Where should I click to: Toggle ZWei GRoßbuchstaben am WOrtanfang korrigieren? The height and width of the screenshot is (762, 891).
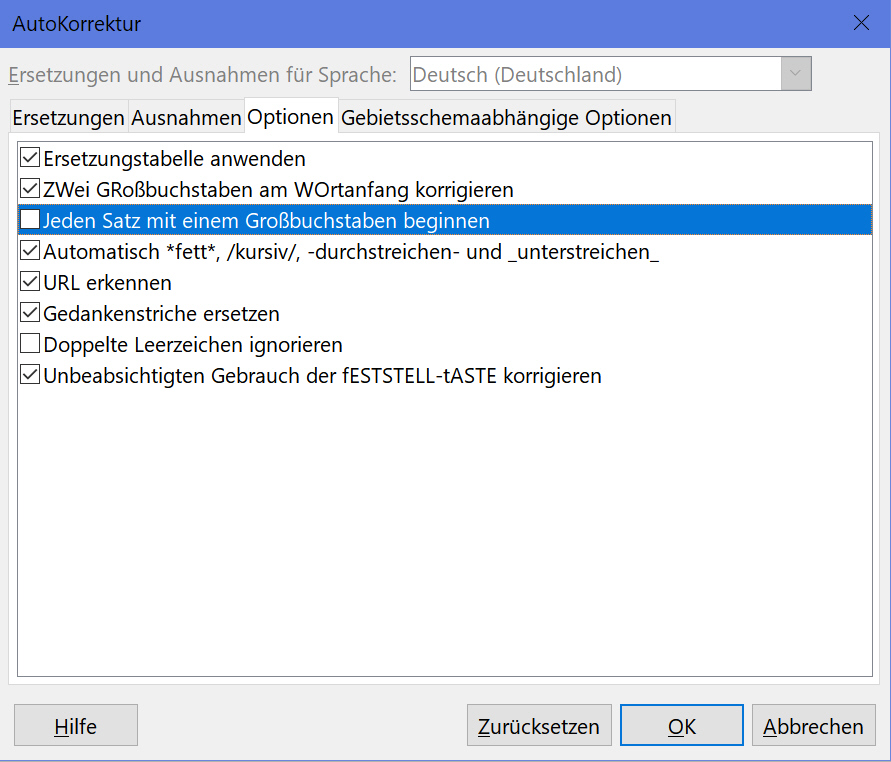(30, 189)
